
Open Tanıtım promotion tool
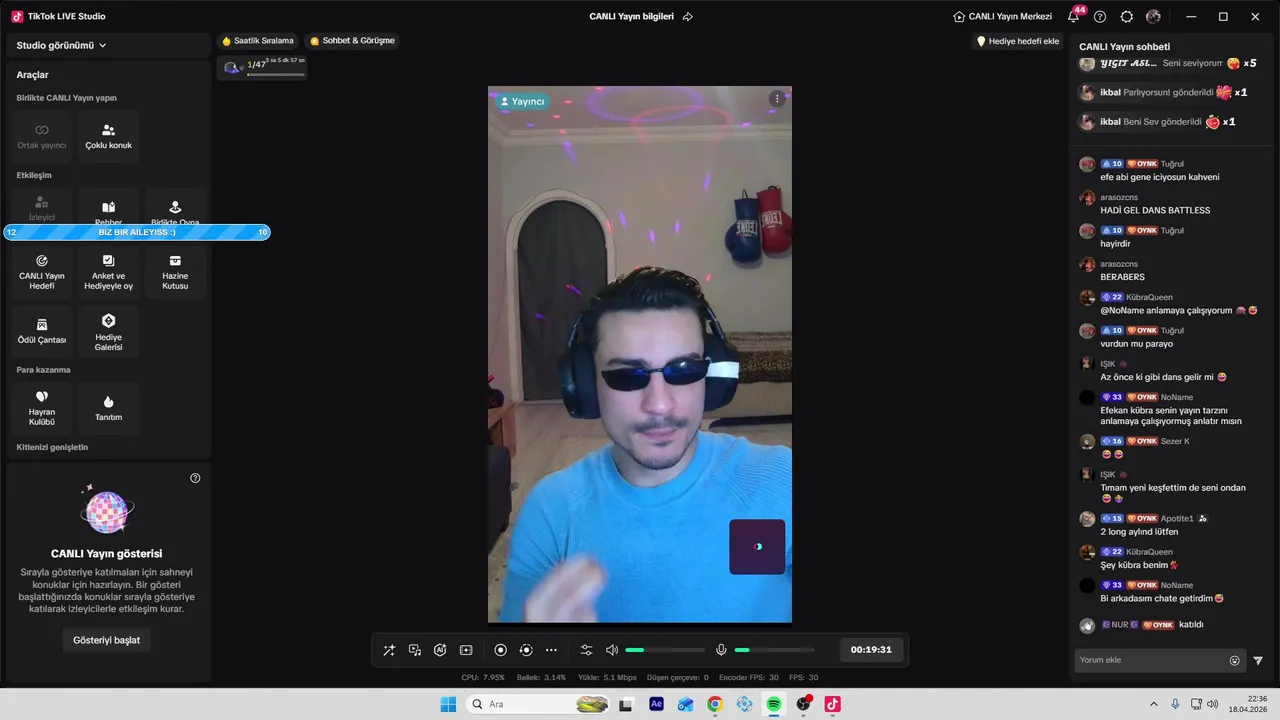pyautogui.click(x=108, y=408)
